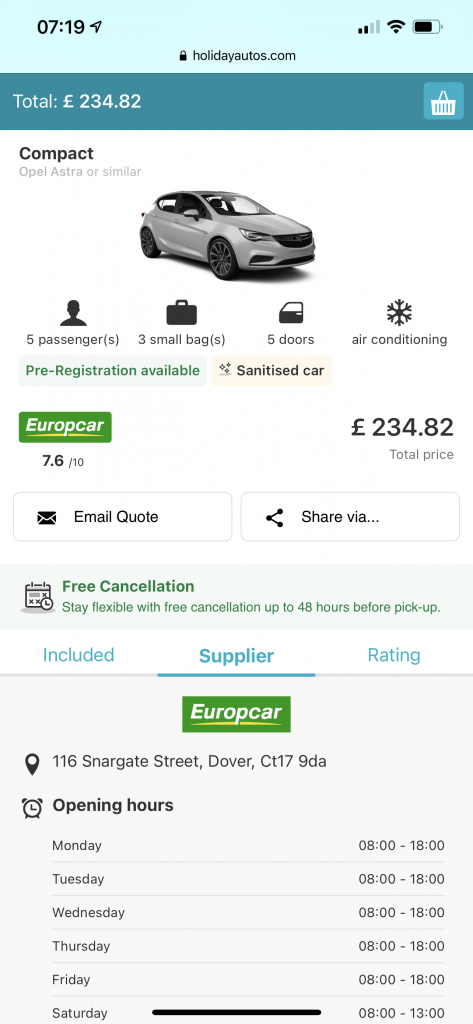The image size is (473, 1024).
Task: Tap the car door icon
Action: click(x=290, y=313)
